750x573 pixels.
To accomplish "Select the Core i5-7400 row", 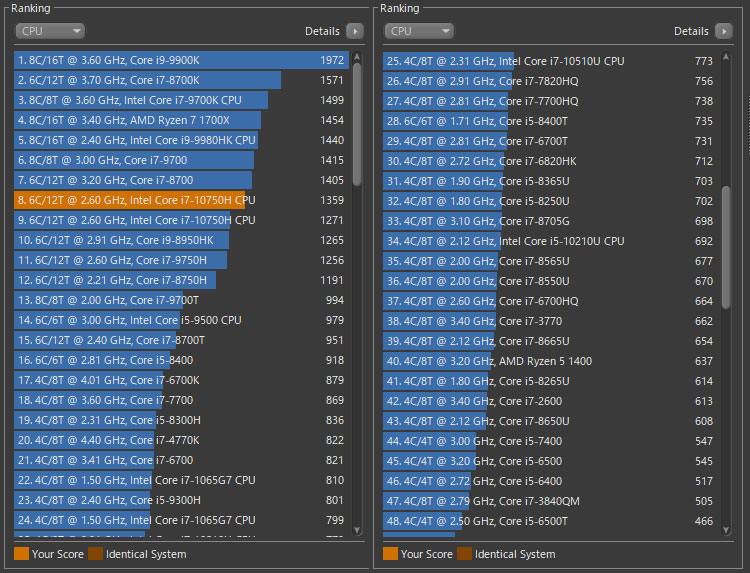I will pos(551,441).
